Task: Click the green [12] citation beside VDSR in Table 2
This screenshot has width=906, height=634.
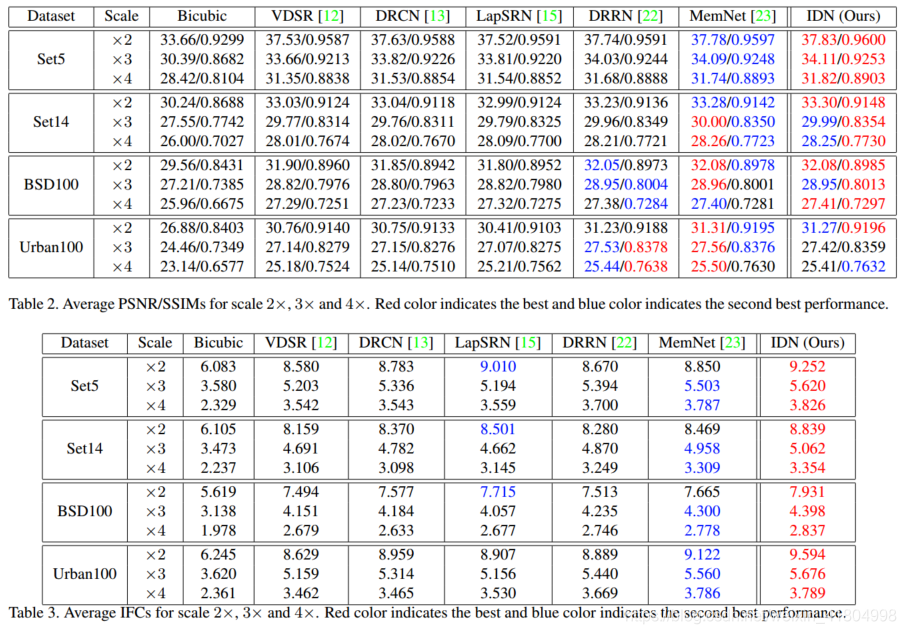Action: 332,16
